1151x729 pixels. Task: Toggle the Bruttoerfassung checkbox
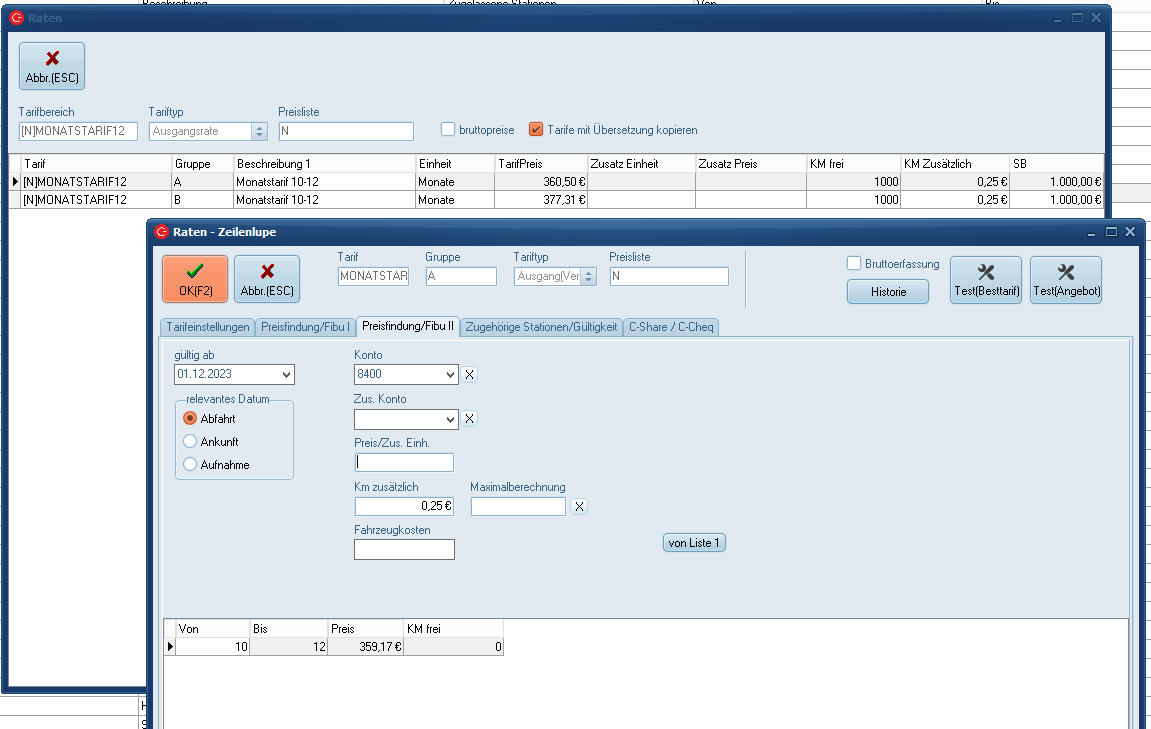[x=854, y=263]
